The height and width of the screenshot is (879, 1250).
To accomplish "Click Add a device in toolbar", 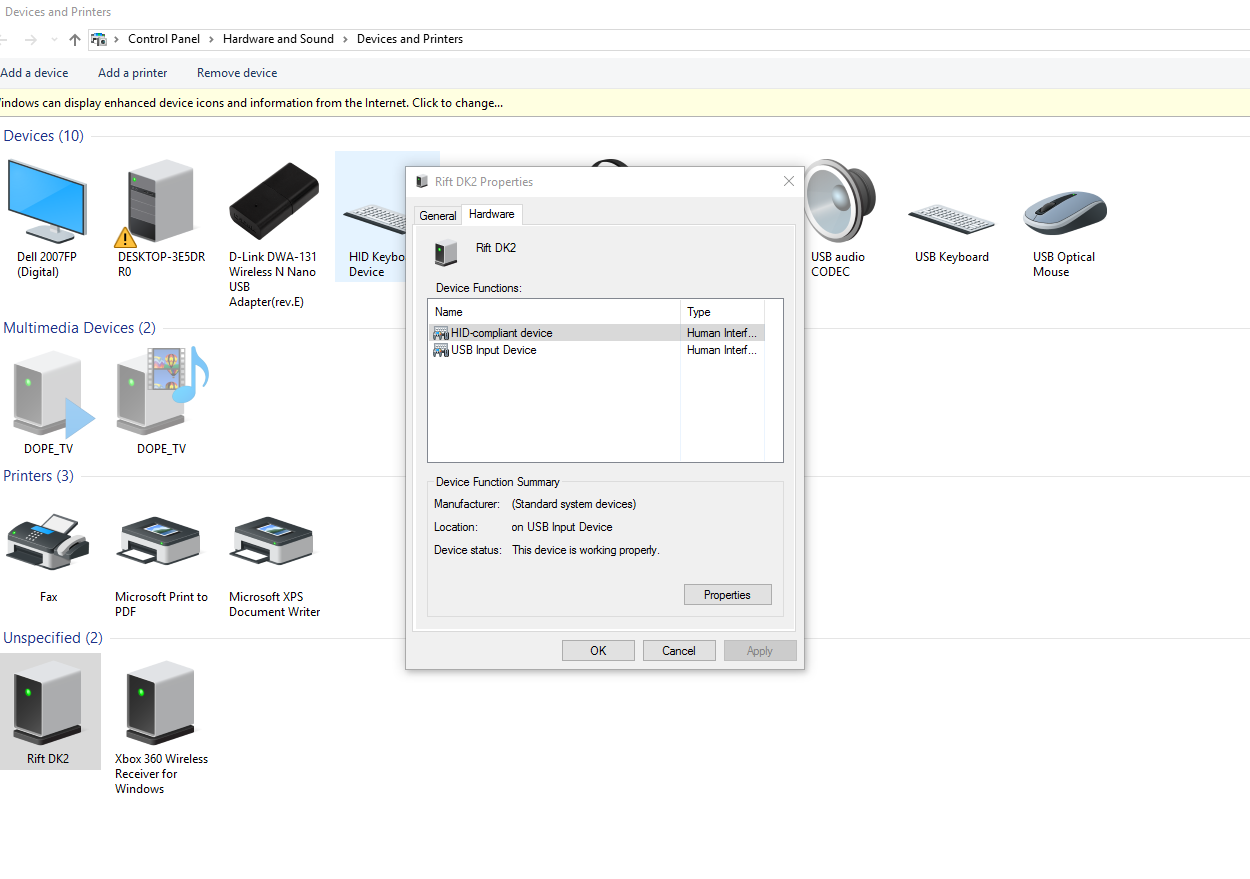I will (34, 73).
